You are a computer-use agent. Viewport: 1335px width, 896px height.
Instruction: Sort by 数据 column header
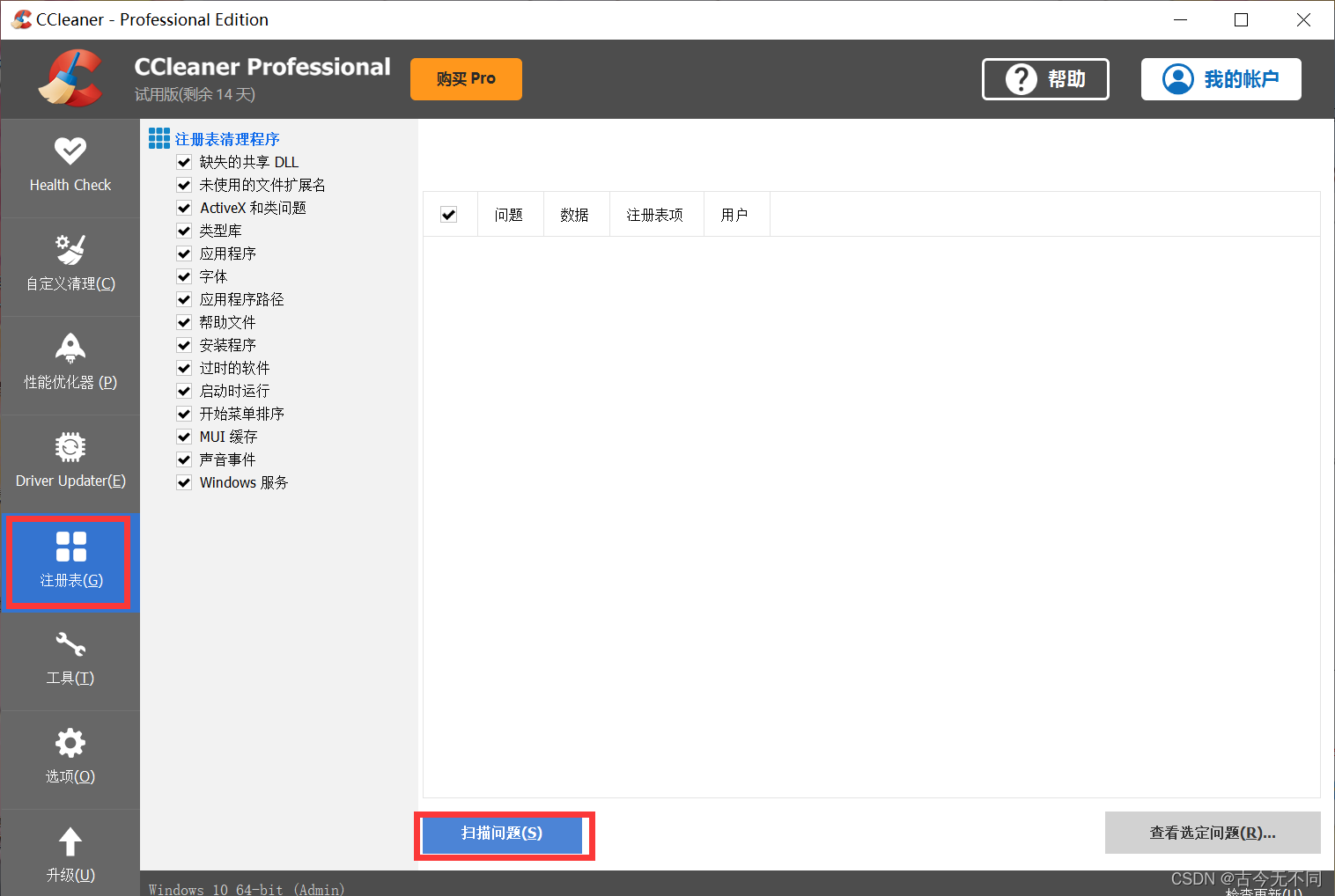(575, 215)
